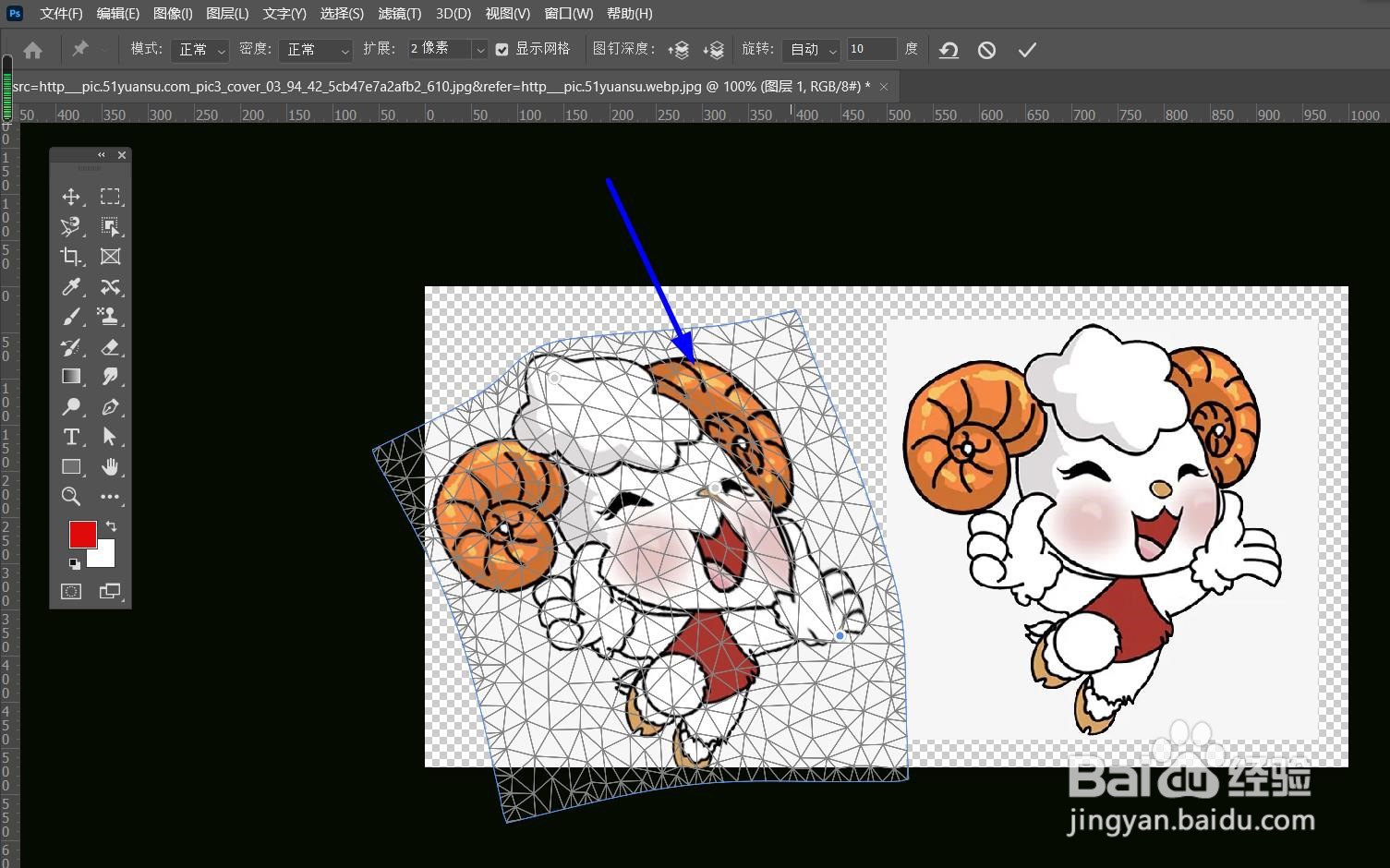
Task: Open the 帮助(H) menu
Action: pos(630,14)
